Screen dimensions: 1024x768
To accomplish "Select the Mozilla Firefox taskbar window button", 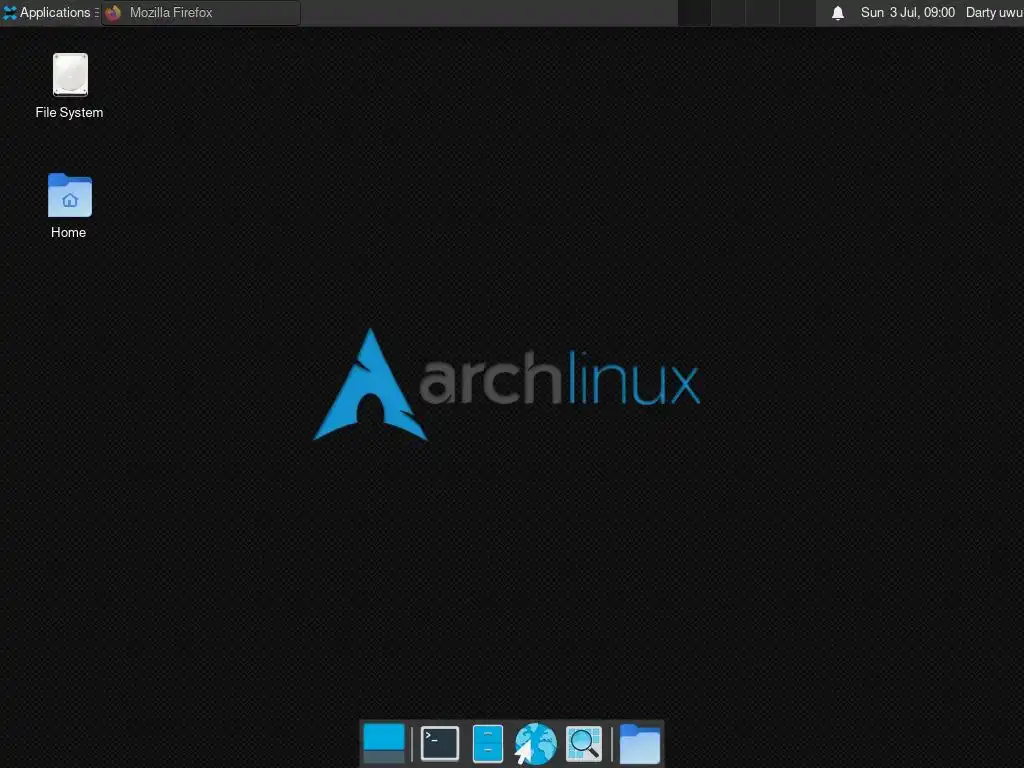I will 201,12.
